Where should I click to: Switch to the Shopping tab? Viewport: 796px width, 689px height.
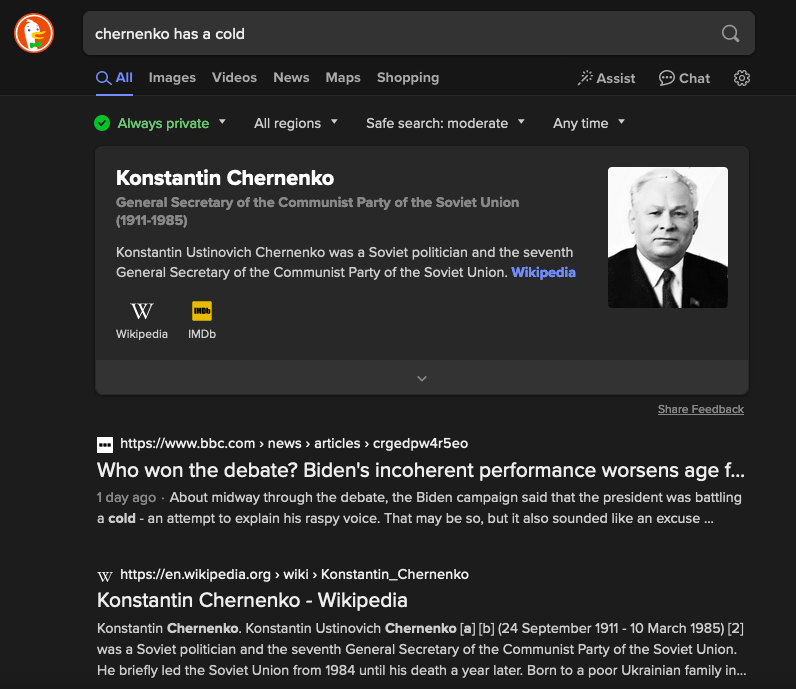coord(408,78)
